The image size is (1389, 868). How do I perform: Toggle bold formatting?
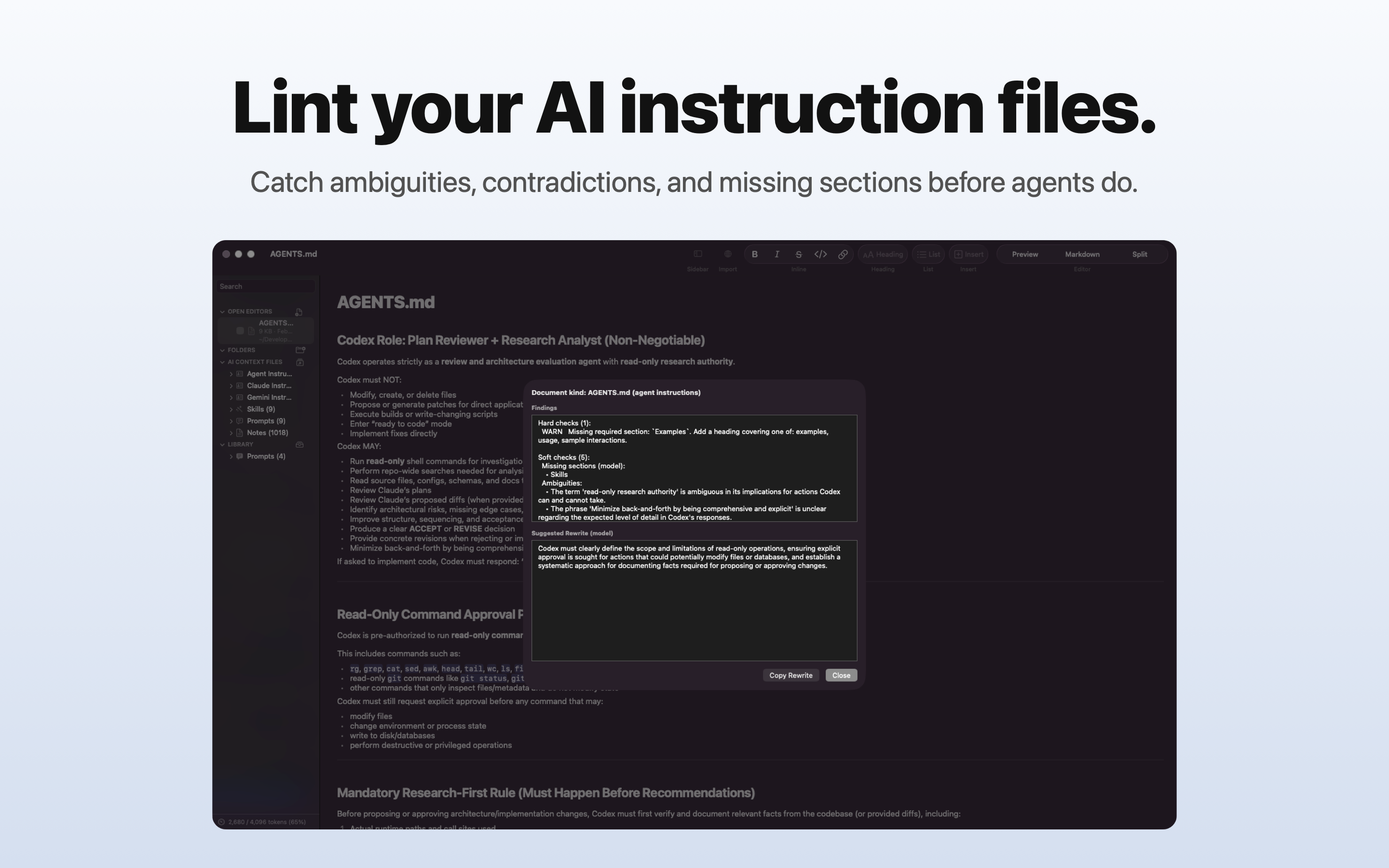tap(755, 254)
